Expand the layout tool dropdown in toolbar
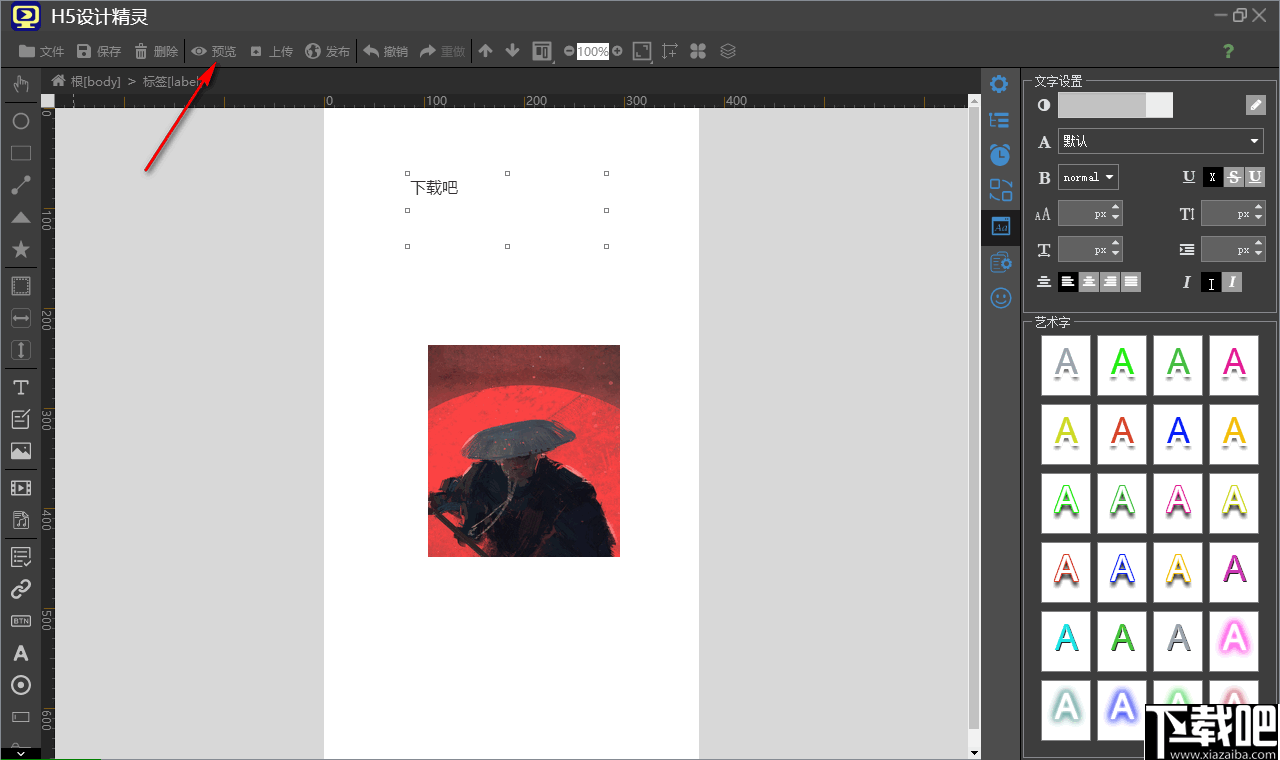The height and width of the screenshot is (760, 1280). coord(542,51)
